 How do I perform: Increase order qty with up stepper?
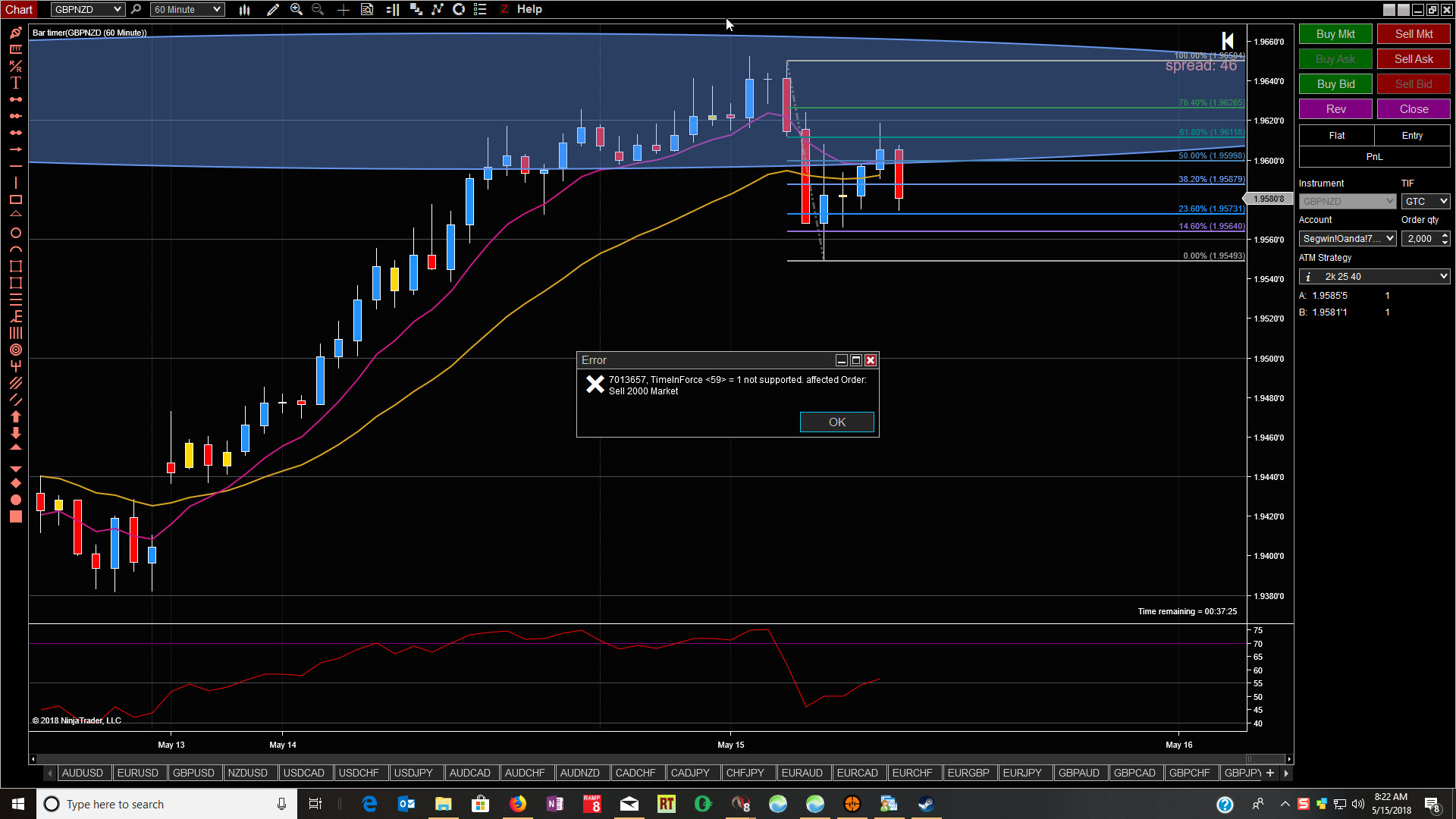click(1445, 235)
